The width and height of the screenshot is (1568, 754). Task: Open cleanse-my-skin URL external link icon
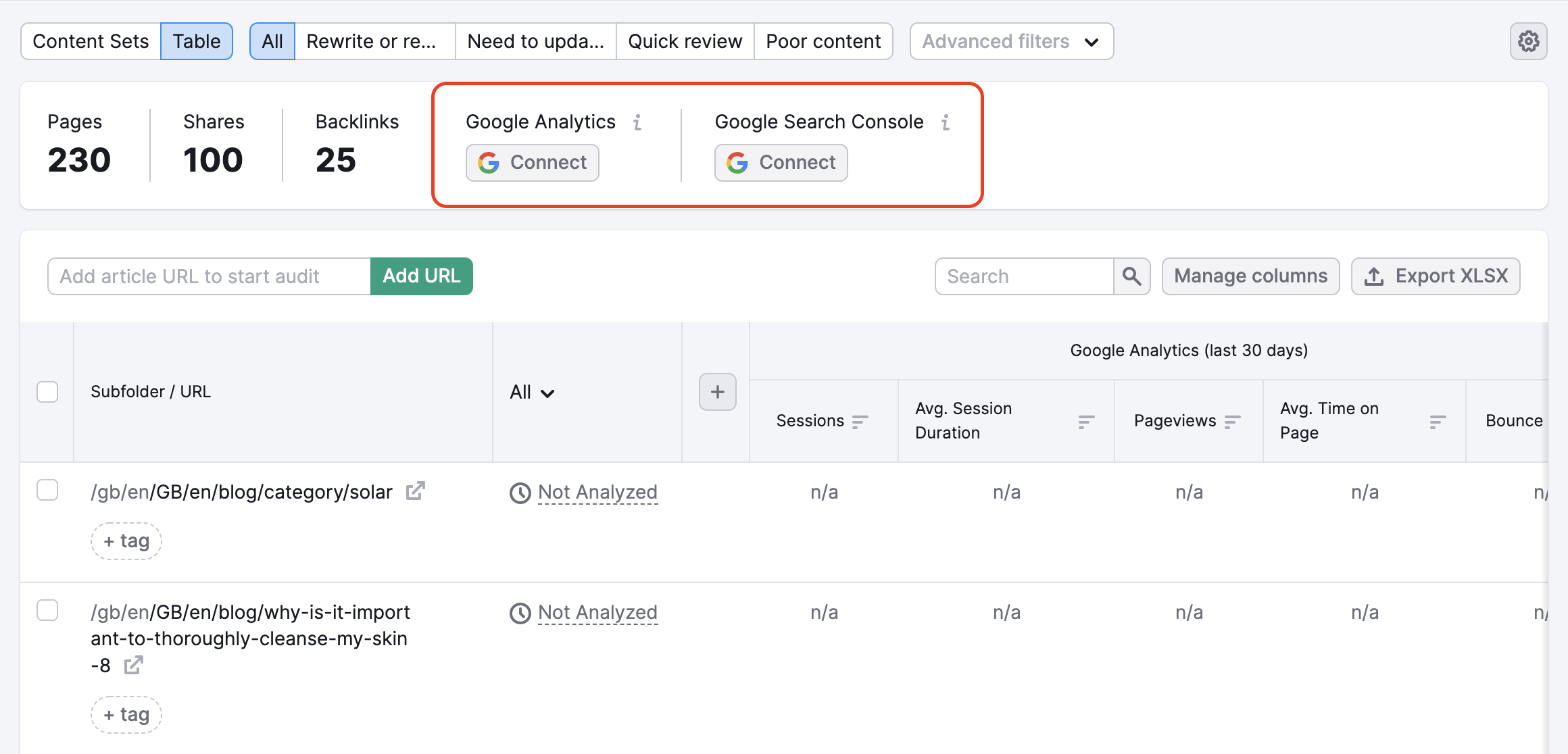[x=134, y=665]
